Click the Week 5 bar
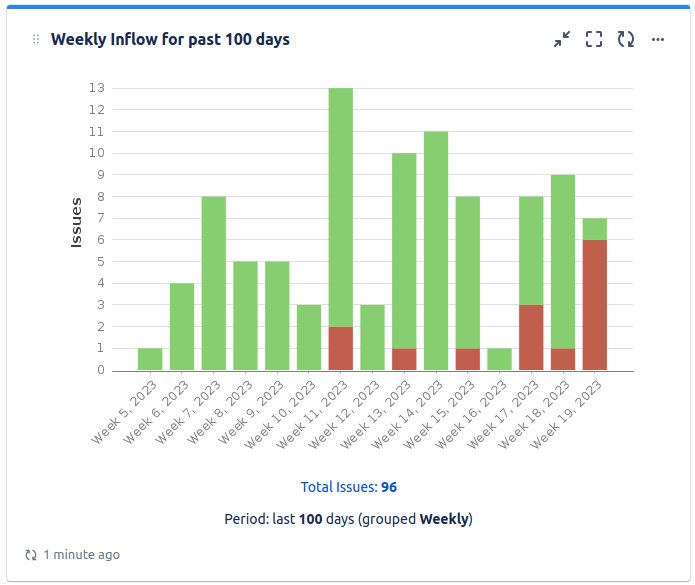 [150, 359]
